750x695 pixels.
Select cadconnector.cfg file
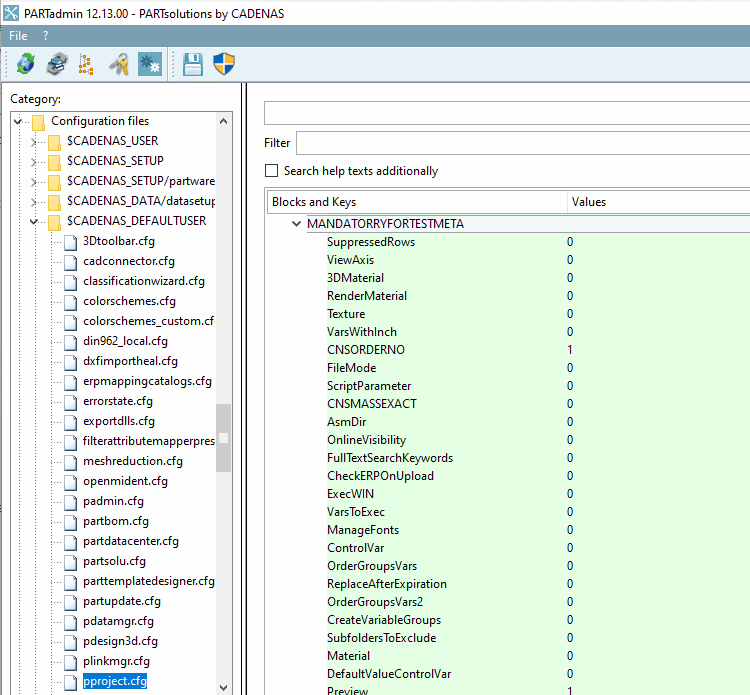pyautogui.click(x=129, y=261)
